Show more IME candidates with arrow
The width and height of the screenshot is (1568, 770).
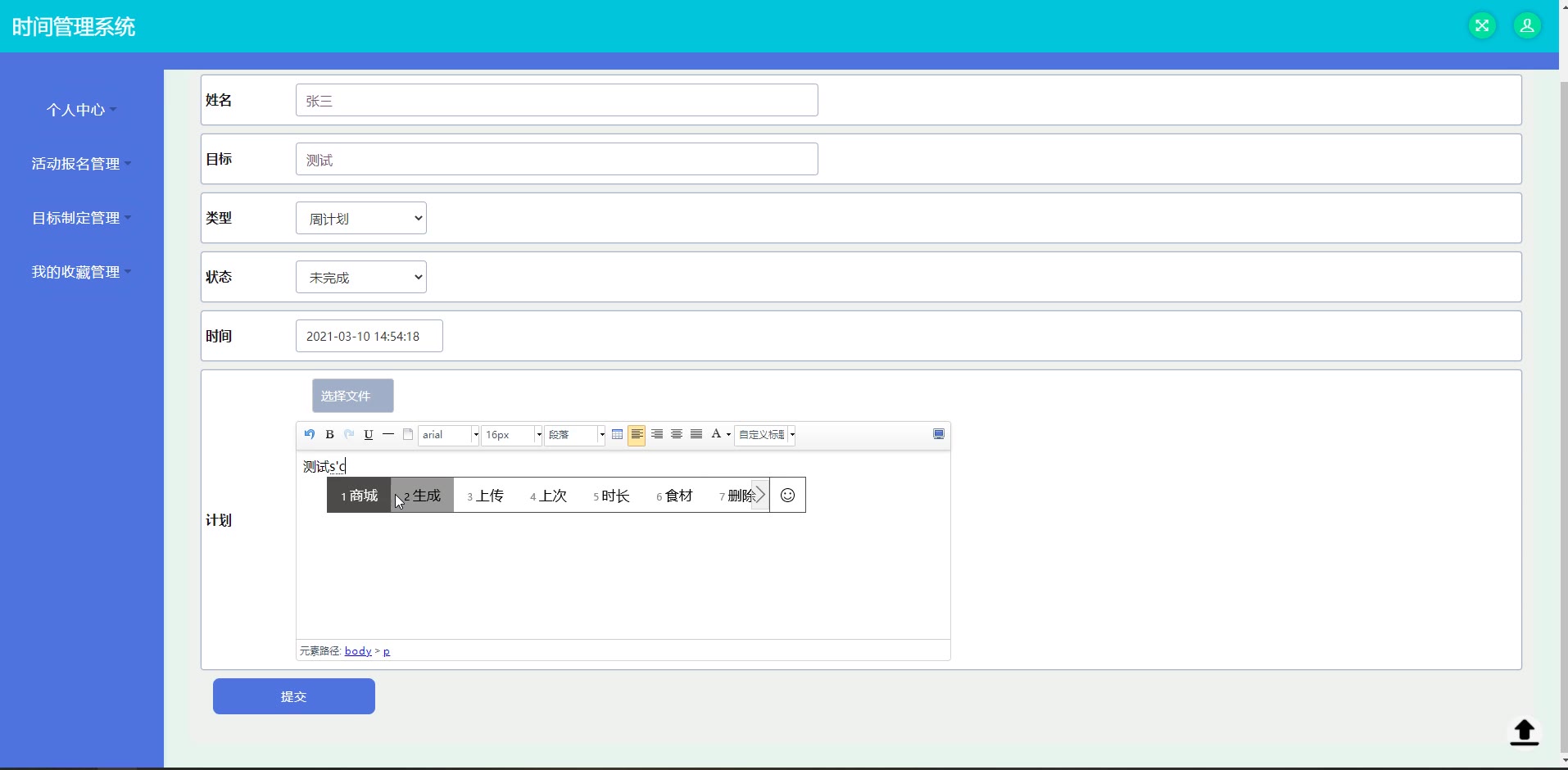click(x=760, y=495)
